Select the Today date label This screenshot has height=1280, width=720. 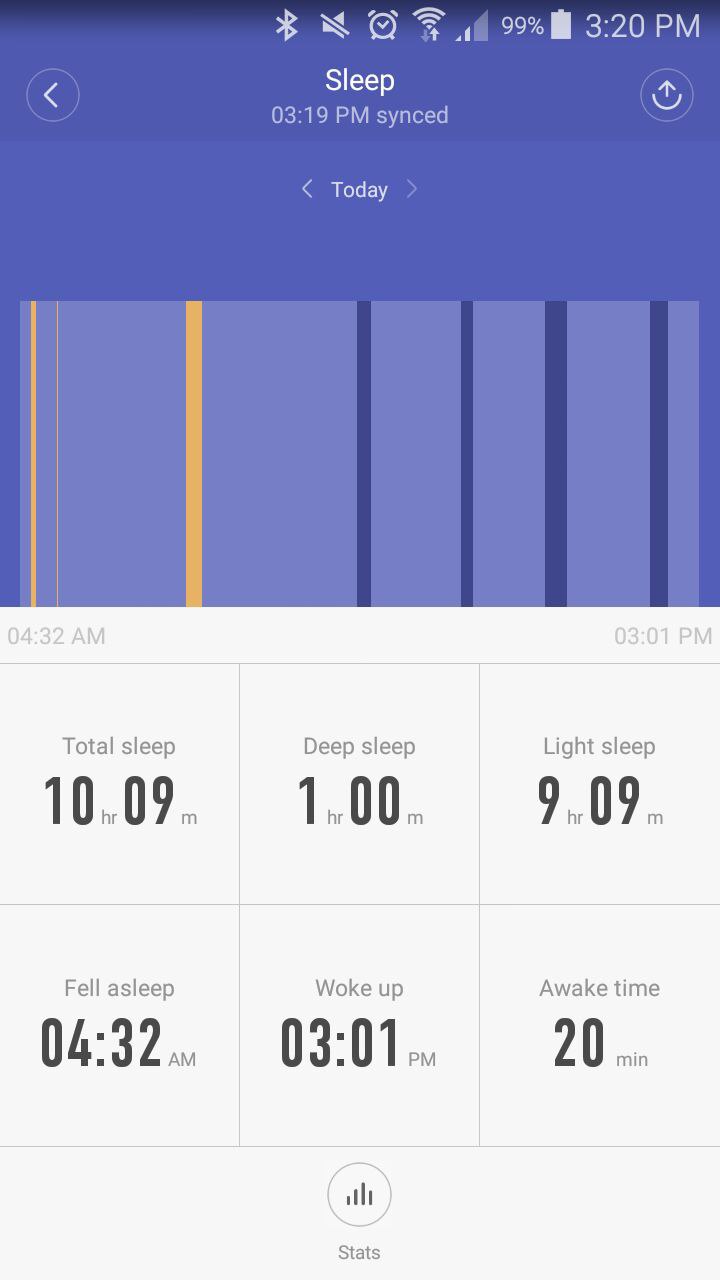pyautogui.click(x=359, y=190)
